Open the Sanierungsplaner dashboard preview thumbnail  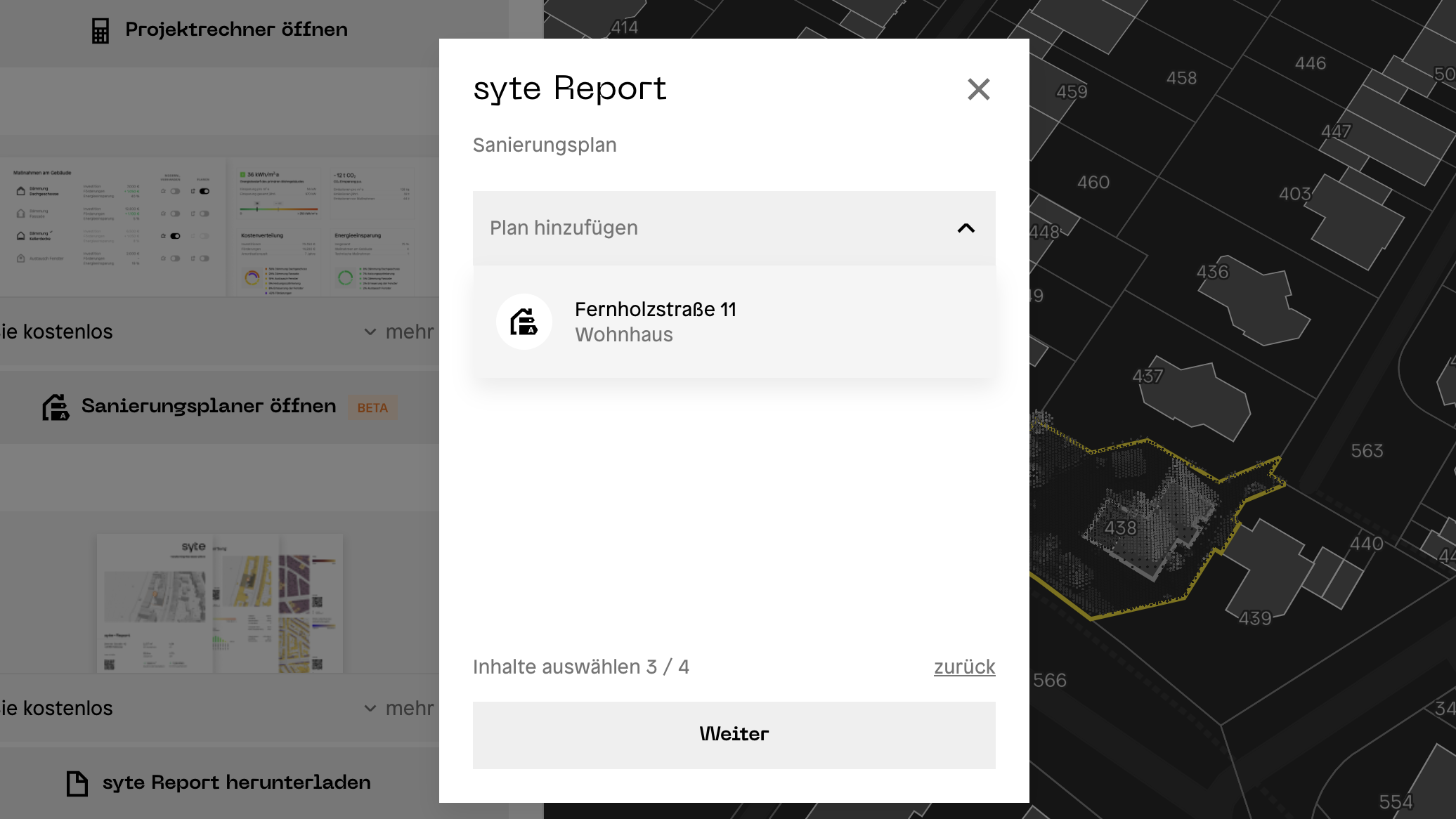click(218, 228)
